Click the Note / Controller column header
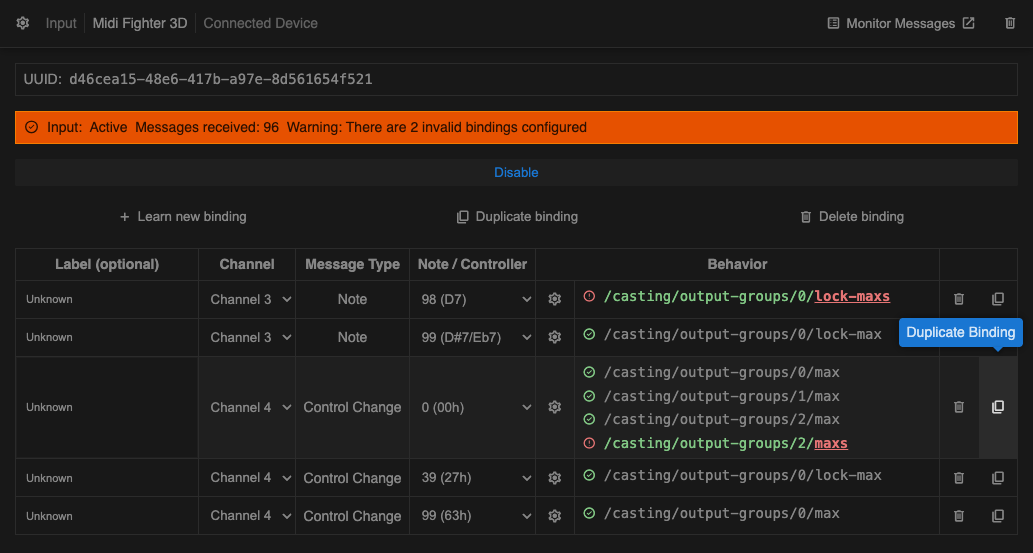1033x553 pixels. pos(472,264)
